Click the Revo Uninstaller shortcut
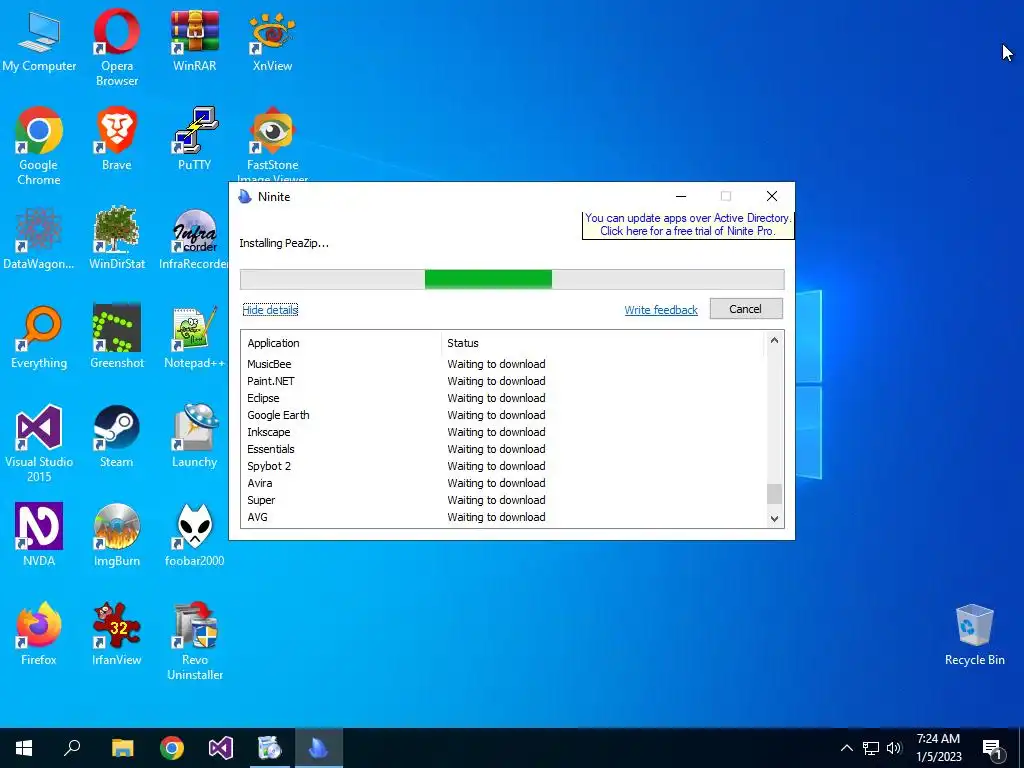The width and height of the screenshot is (1024, 768). (195, 641)
